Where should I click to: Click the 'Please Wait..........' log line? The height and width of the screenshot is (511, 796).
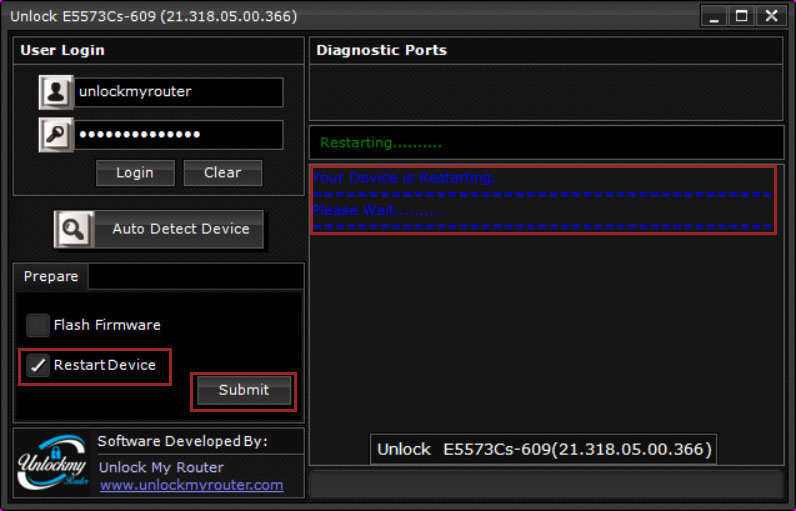[378, 210]
